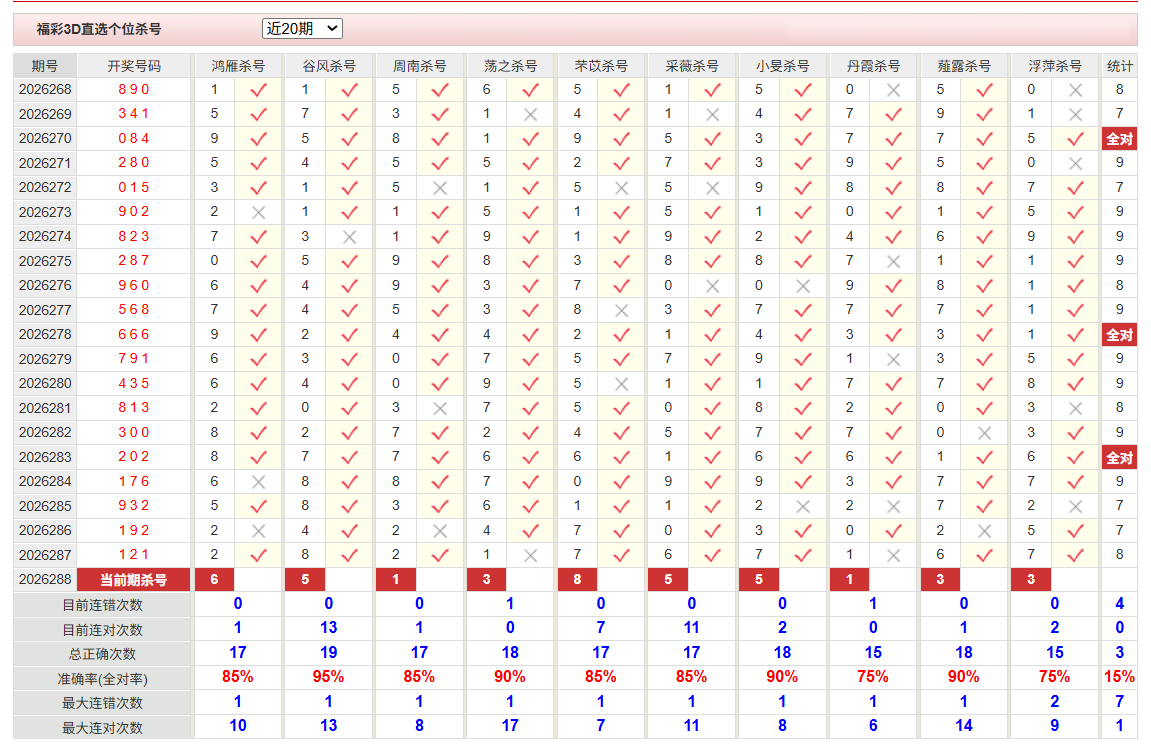Click the X mark under 丹霞杀号 in row 2026279
This screenshot has height=755, width=1151.
pyautogui.click(x=893, y=360)
